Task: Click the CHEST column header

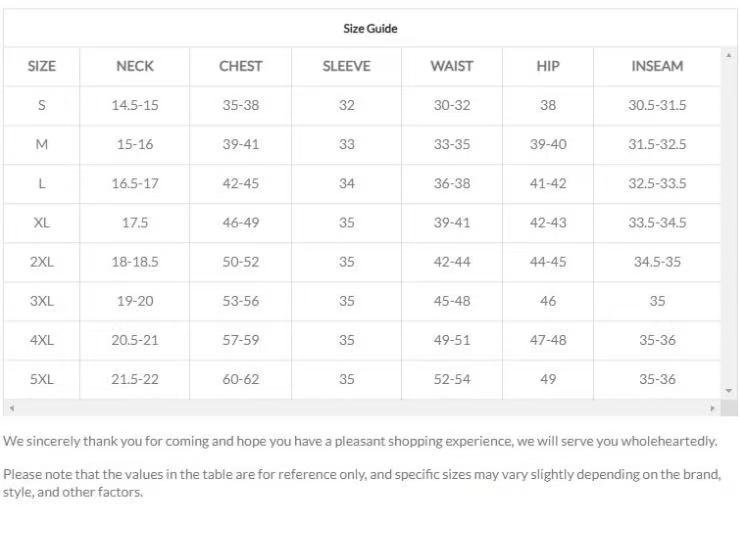Action: 240,67
